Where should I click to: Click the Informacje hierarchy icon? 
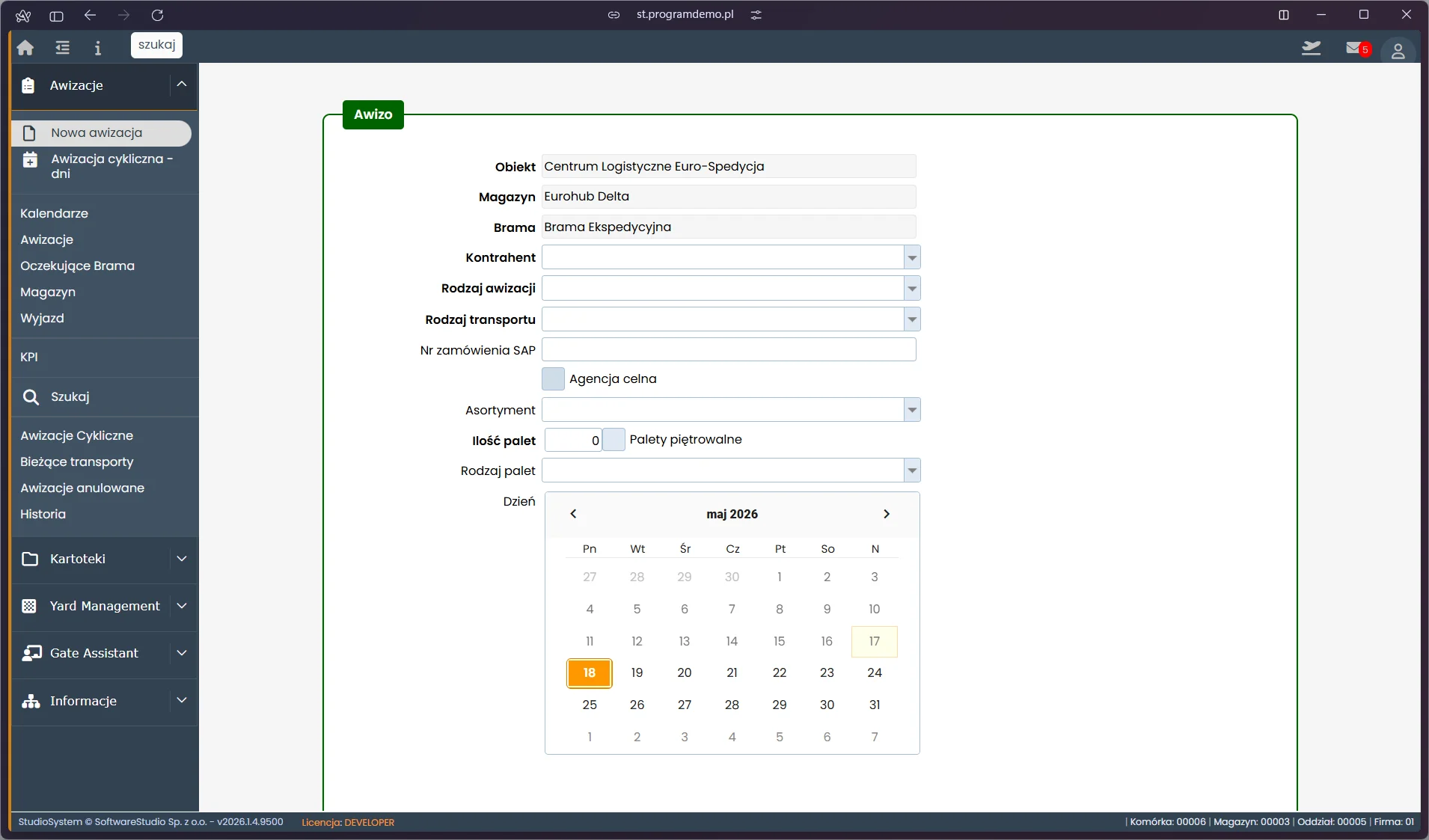31,701
